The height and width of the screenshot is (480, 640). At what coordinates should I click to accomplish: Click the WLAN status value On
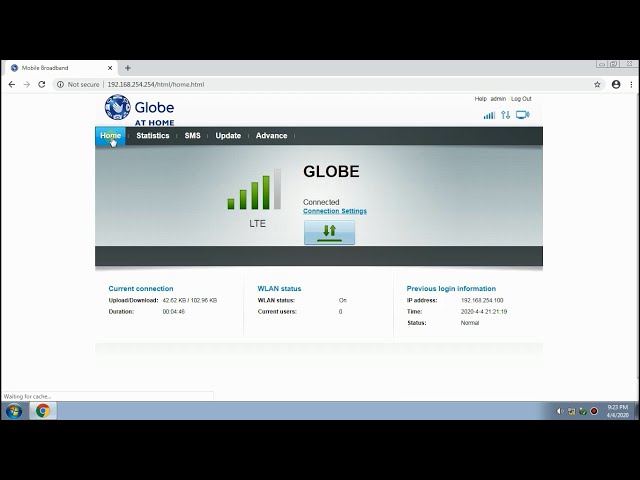342,300
